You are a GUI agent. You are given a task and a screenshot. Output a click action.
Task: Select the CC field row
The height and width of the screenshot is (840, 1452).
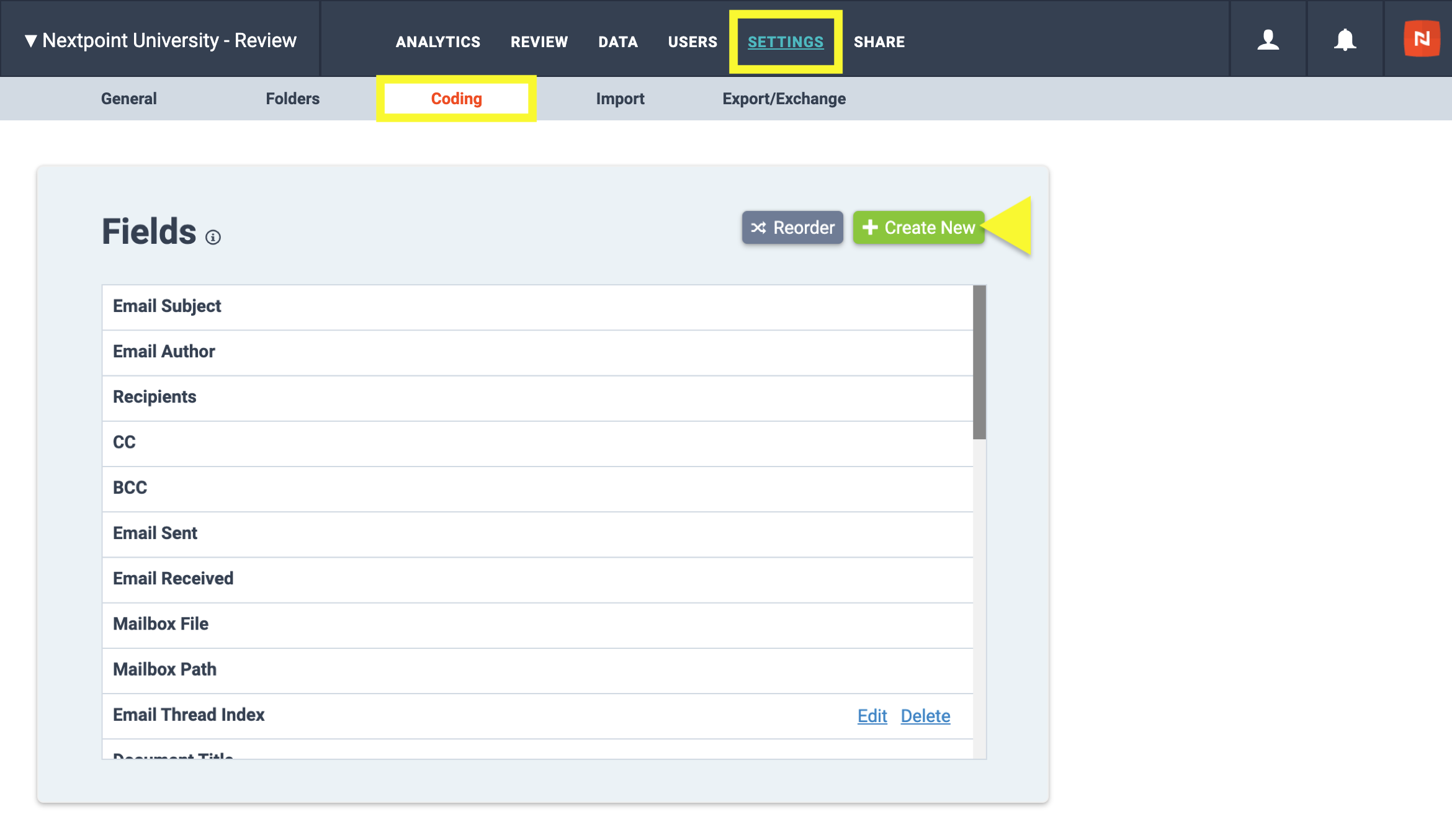(x=537, y=443)
